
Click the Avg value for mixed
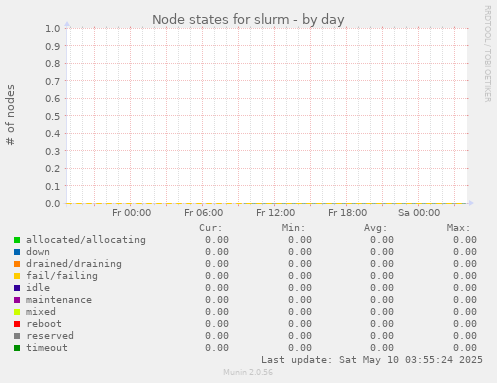coord(382,312)
